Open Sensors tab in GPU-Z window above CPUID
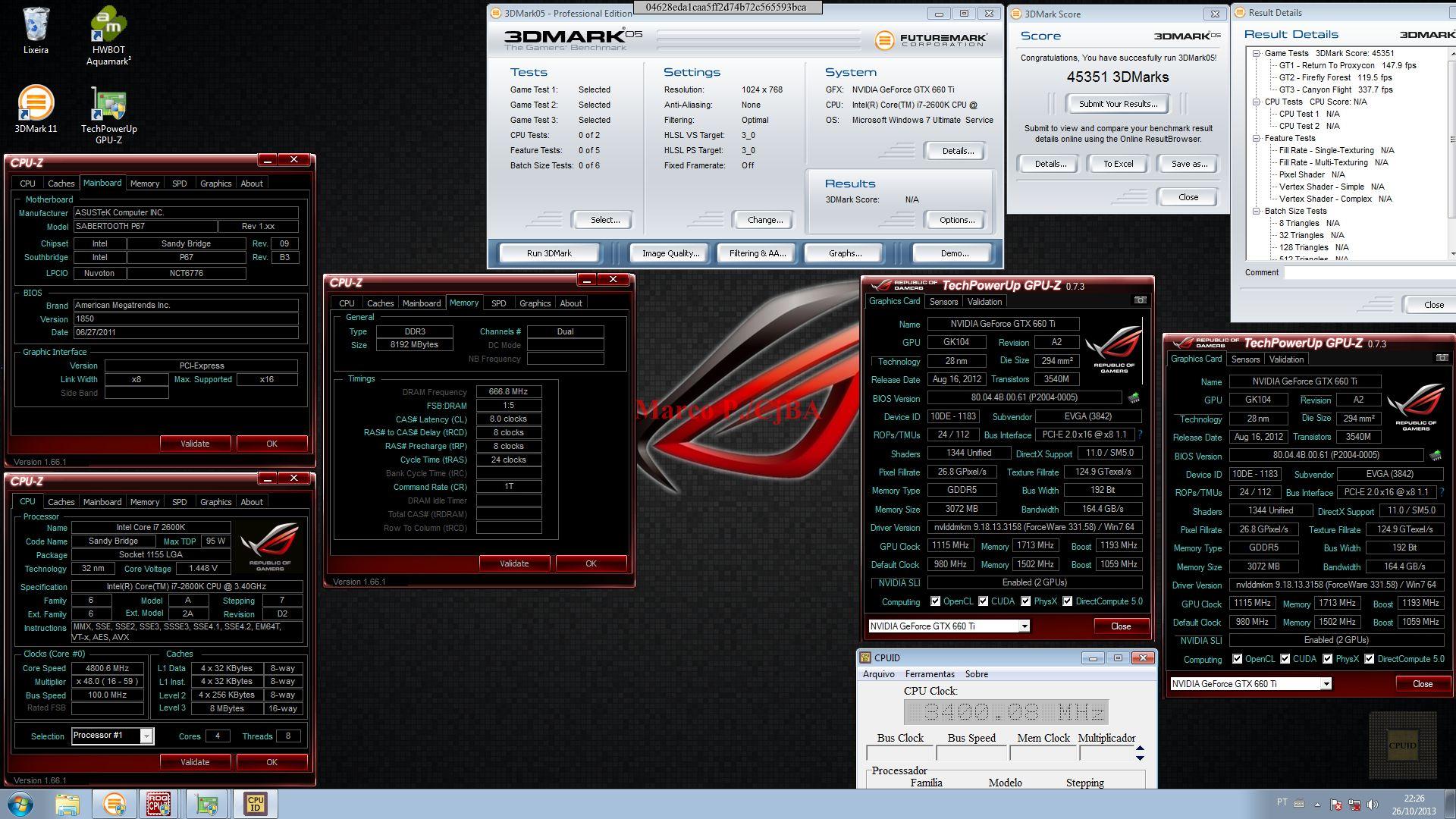Viewport: 1456px width, 819px height. pyautogui.click(x=943, y=302)
